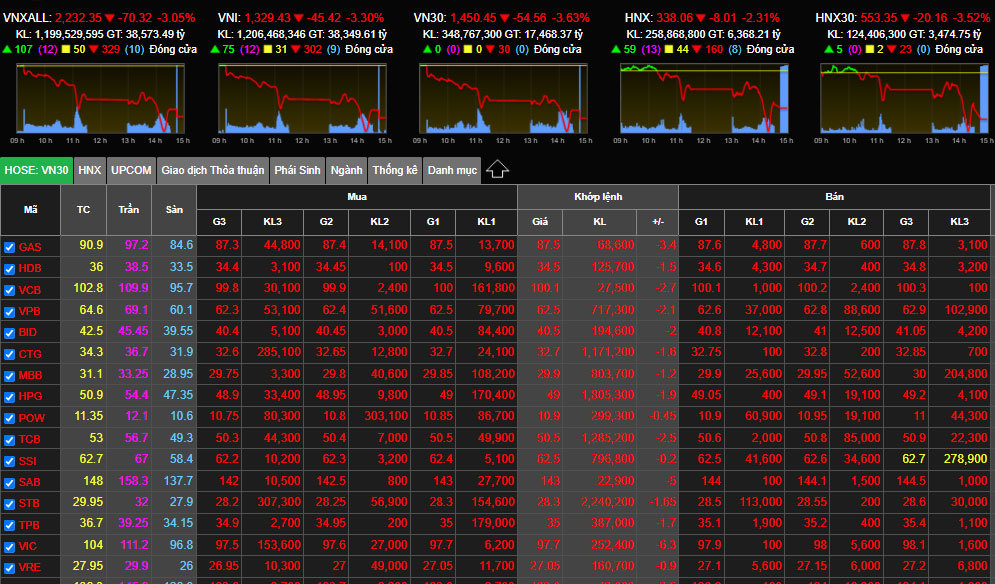
Task: Open the SSI stock symbol link
Action: point(28,462)
